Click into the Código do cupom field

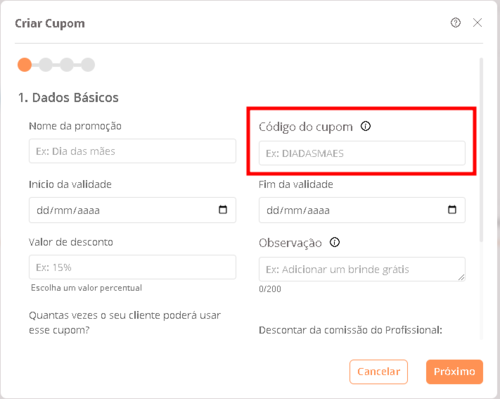pos(362,153)
